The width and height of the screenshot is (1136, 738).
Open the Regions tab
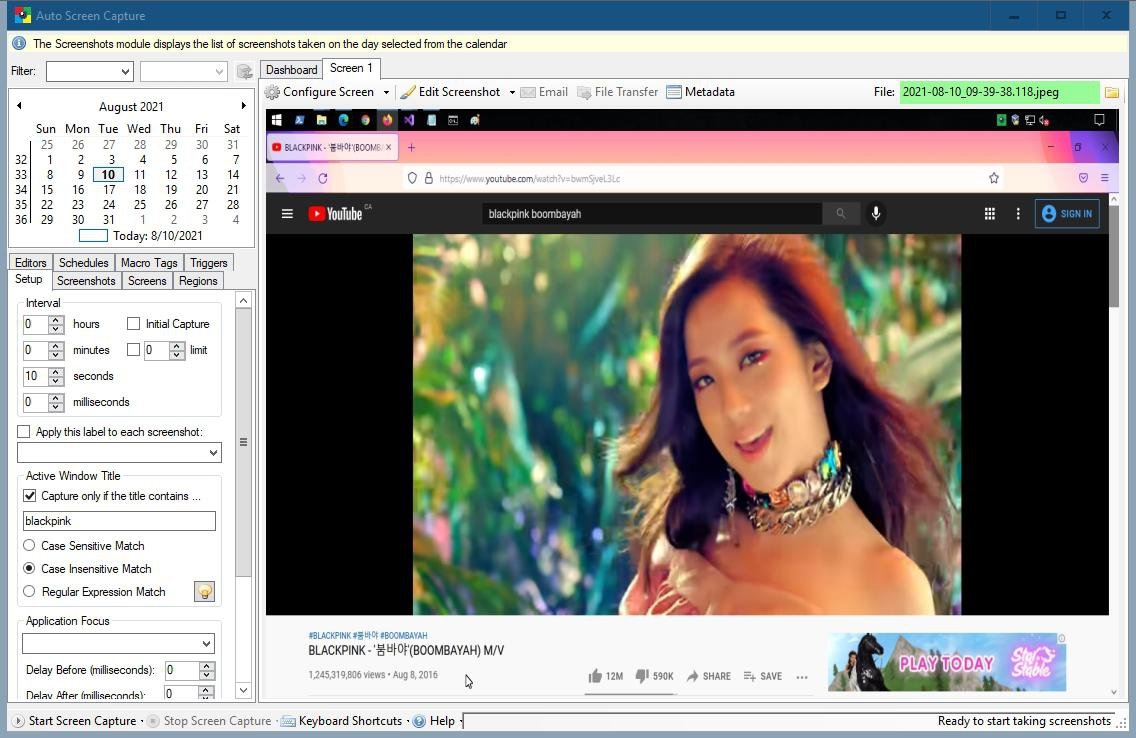point(198,281)
